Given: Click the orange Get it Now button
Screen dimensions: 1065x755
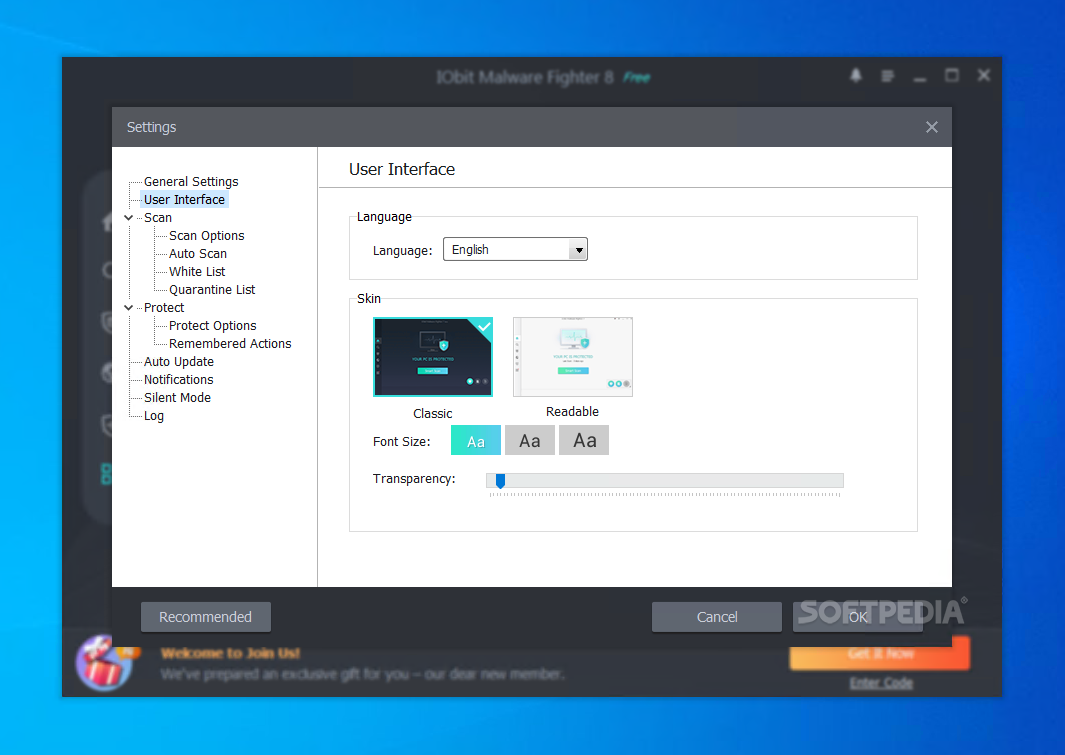Looking at the screenshot, I should pos(880,653).
